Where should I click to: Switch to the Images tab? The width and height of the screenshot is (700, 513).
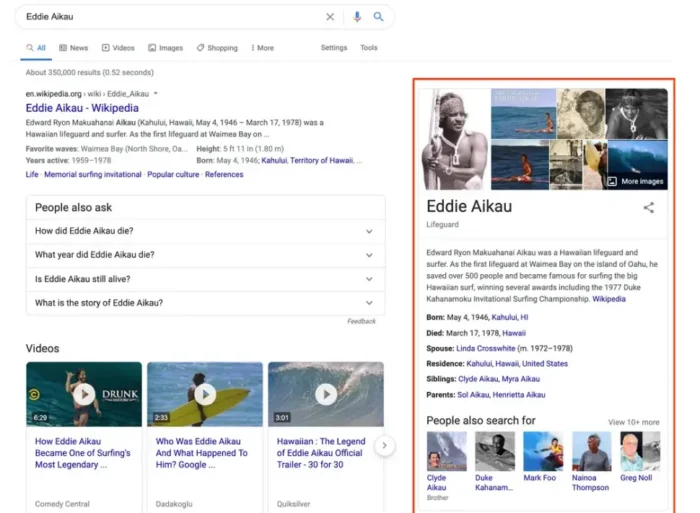coord(166,48)
